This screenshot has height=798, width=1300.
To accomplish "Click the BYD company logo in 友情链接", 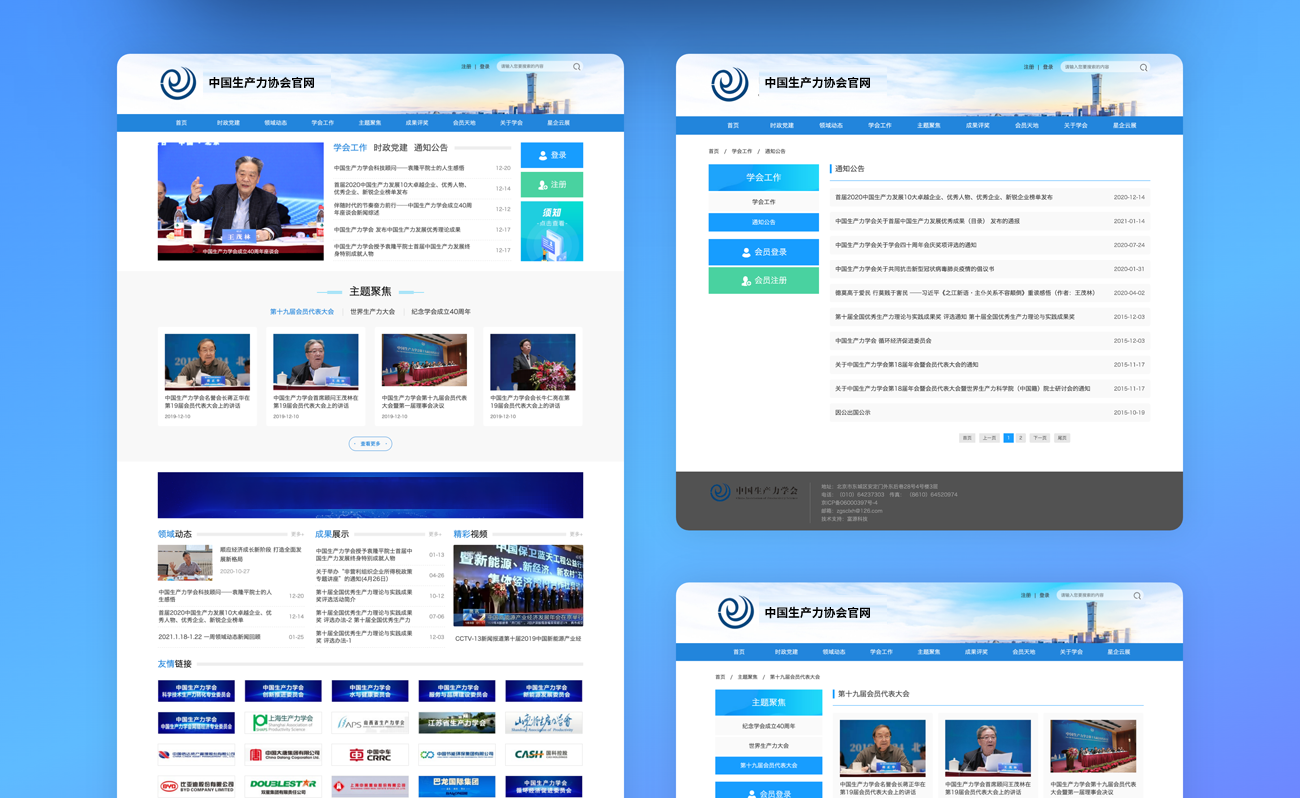I will [196, 786].
